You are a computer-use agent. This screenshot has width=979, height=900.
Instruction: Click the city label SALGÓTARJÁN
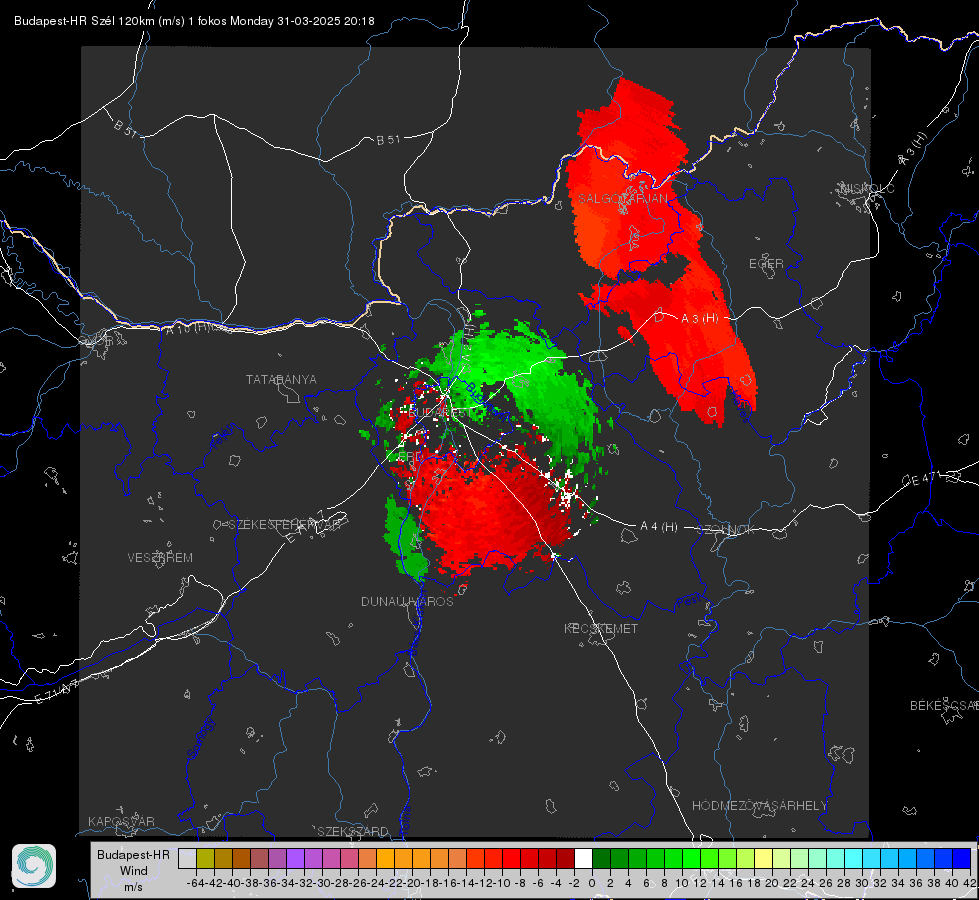click(622, 199)
